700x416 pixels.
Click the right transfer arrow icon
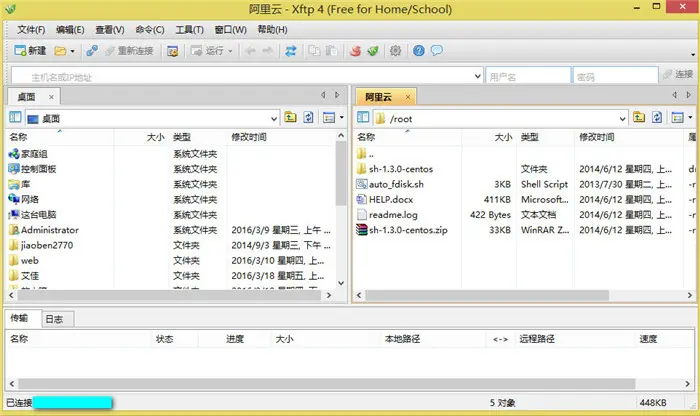[267, 51]
